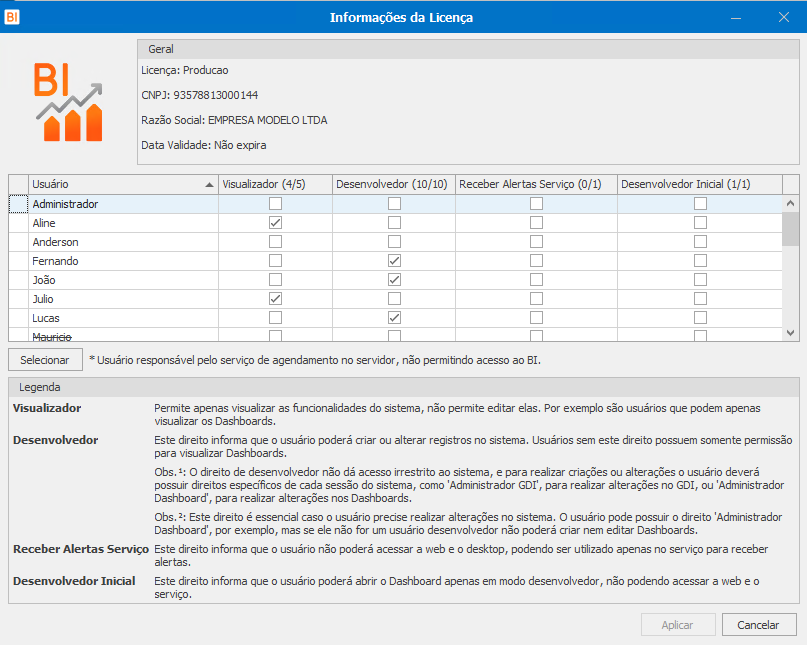
Task: Click the Visualizador (4/5) column header
Action: (x=275, y=184)
